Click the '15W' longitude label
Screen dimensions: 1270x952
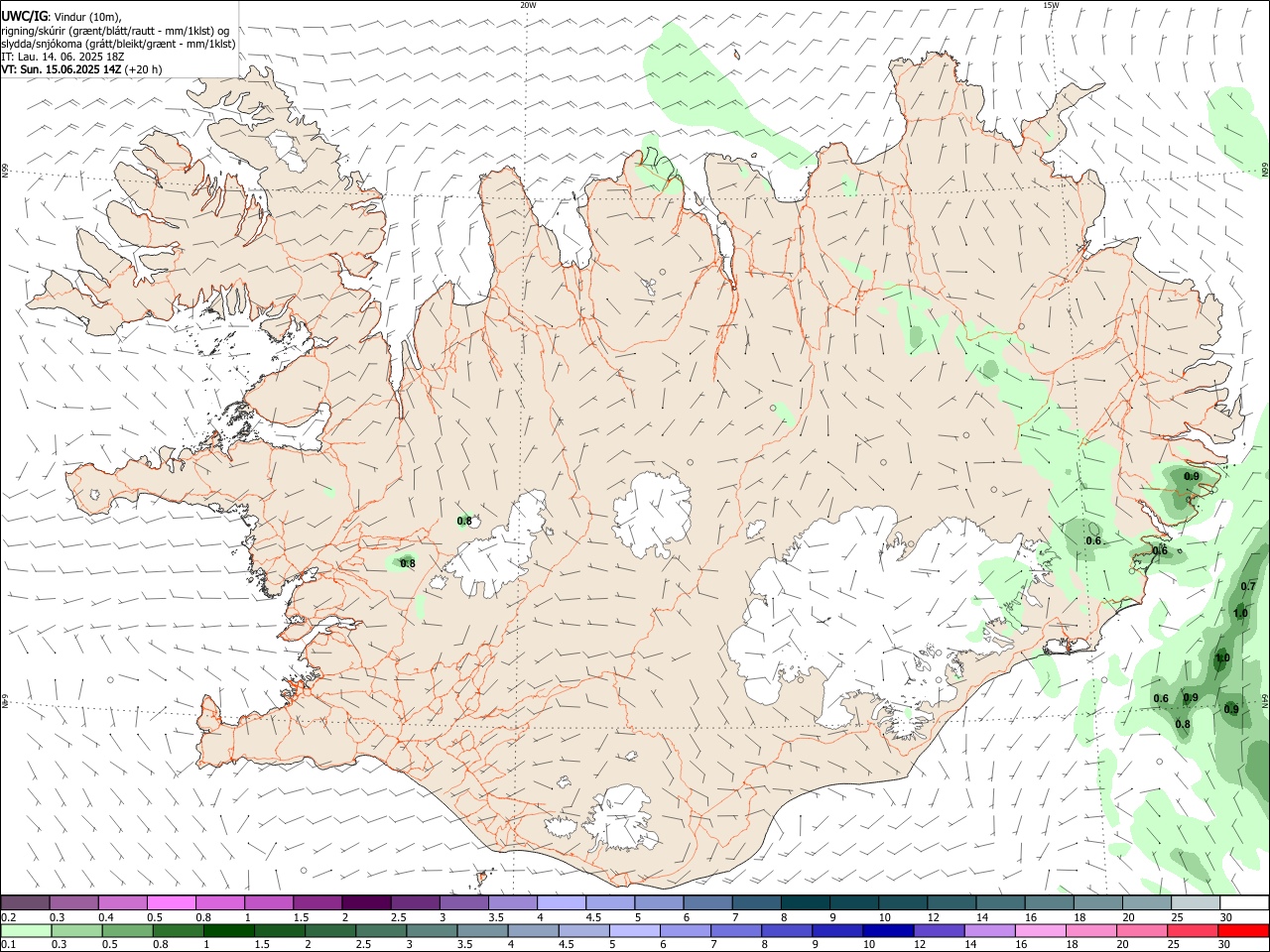[1051, 5]
